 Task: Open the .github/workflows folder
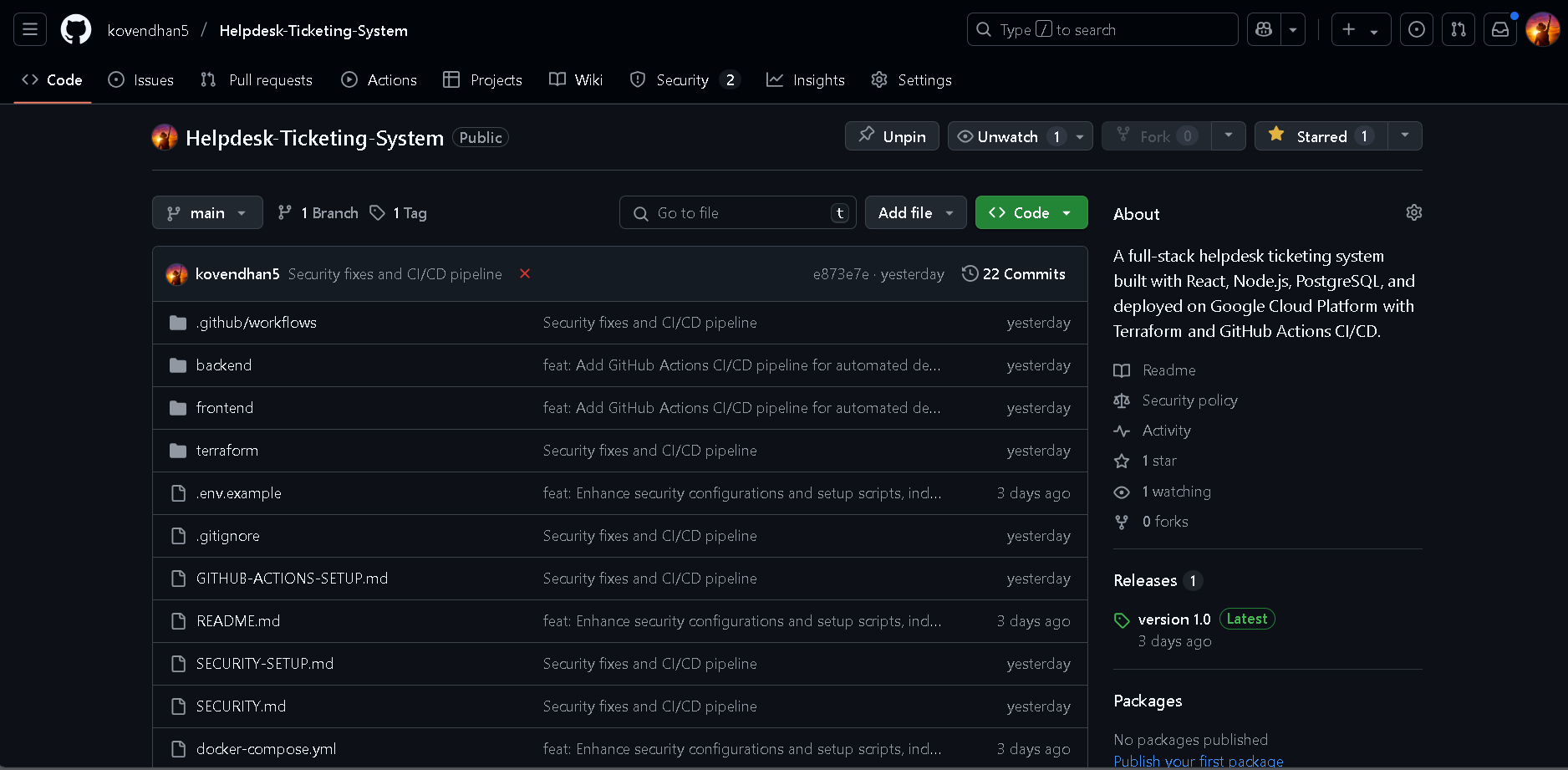click(257, 323)
